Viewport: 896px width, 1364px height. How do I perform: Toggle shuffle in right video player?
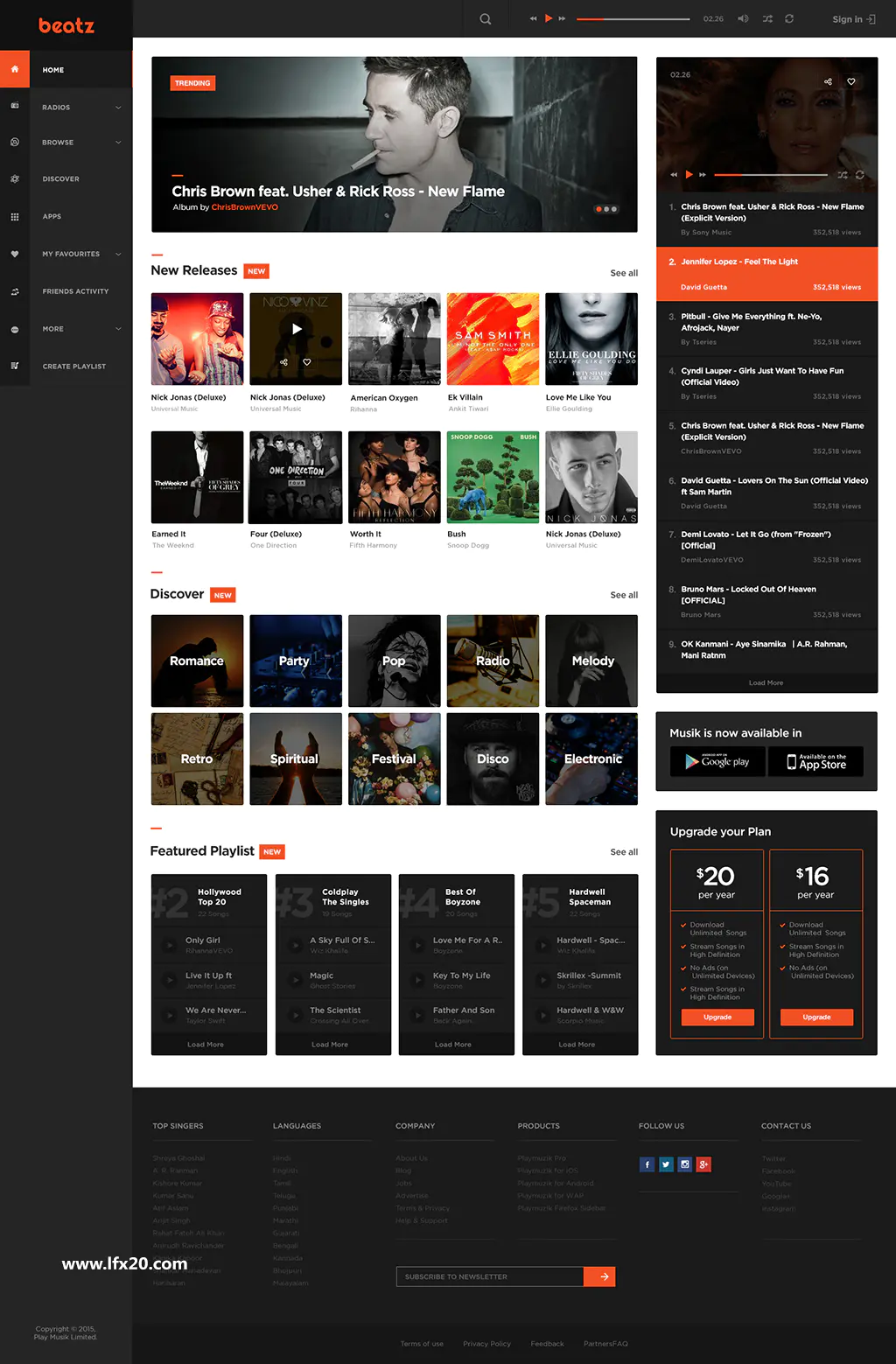843,175
